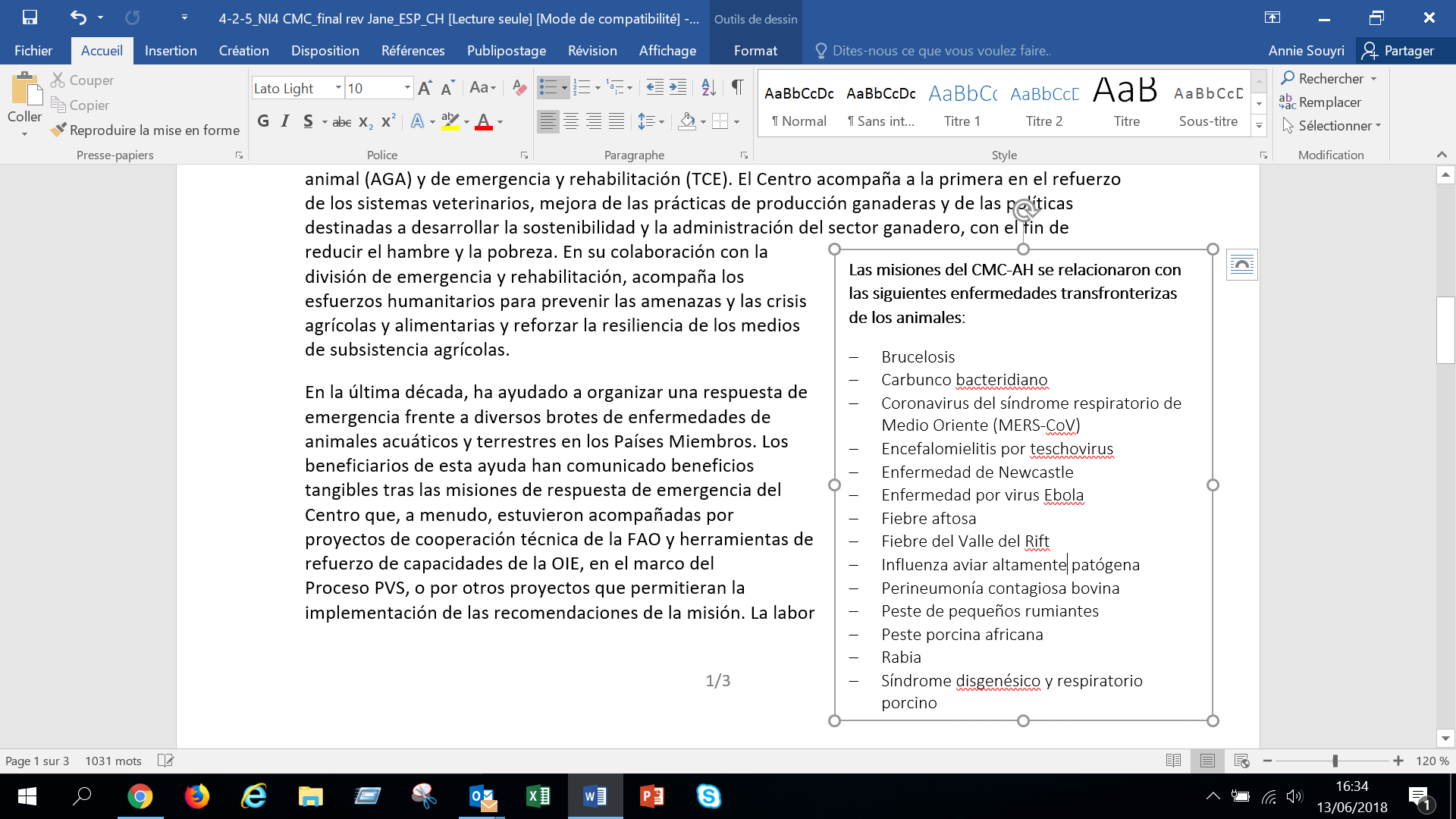Switch to the Insertion tab
Viewport: 1456px width, 819px height.
171,51
